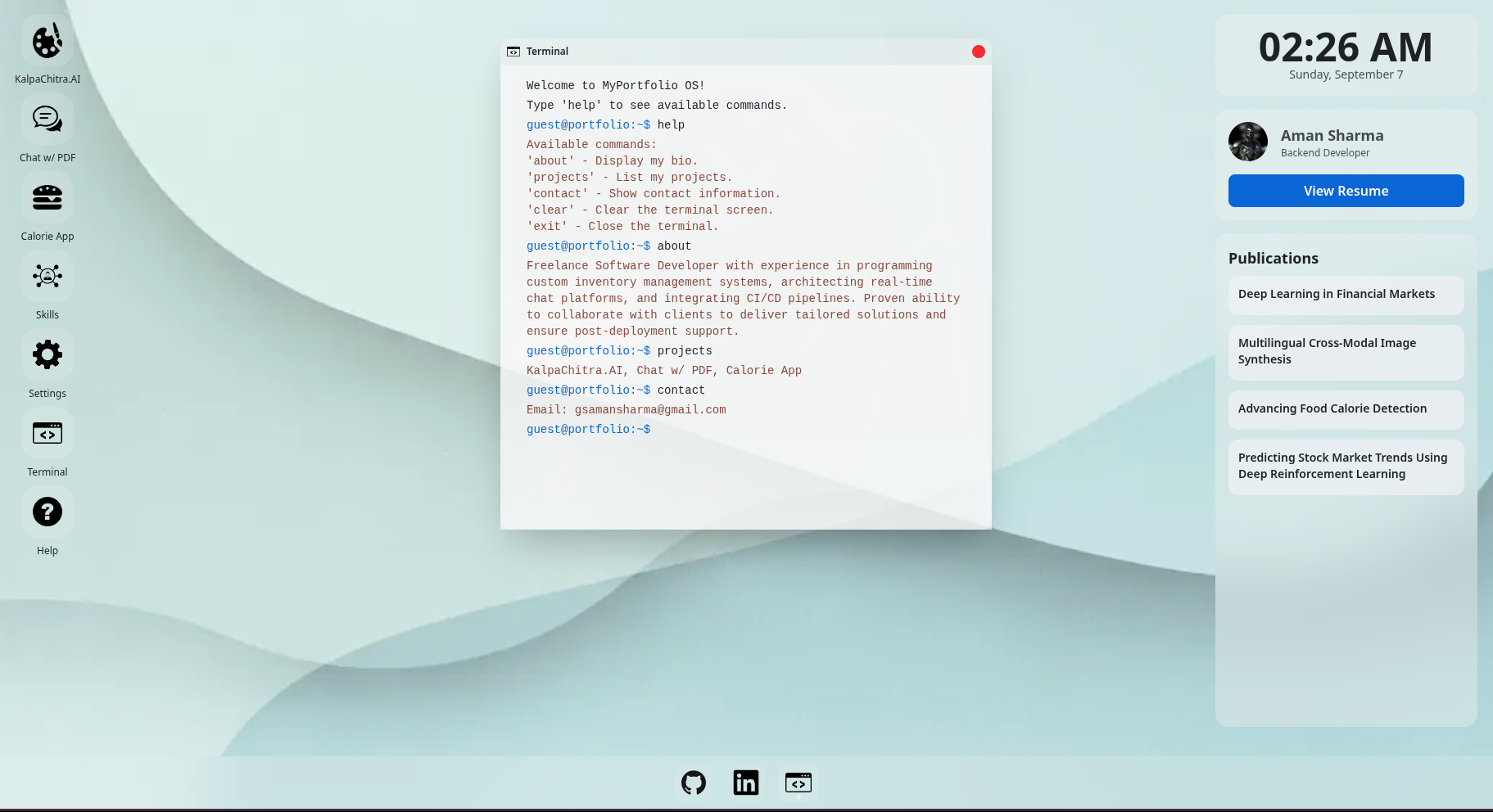Launch the Chat w/ PDF app icon
Viewport: 1493px width, 812px height.
48,120
